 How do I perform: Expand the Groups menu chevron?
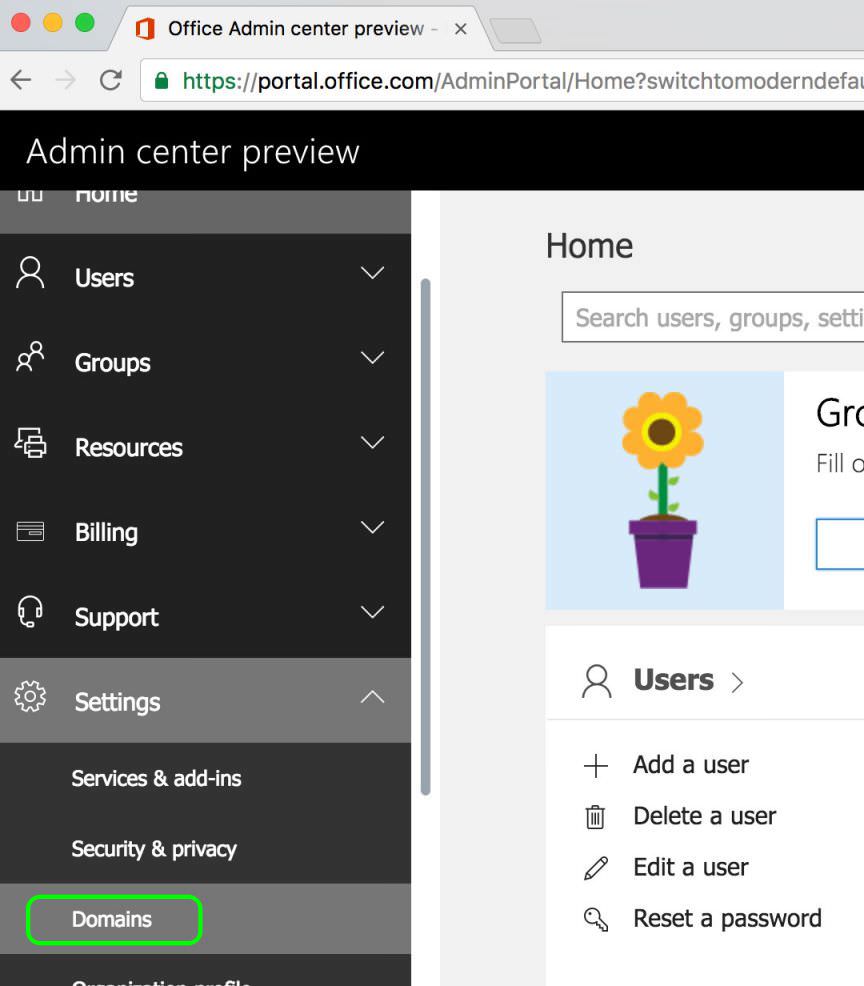pos(372,358)
